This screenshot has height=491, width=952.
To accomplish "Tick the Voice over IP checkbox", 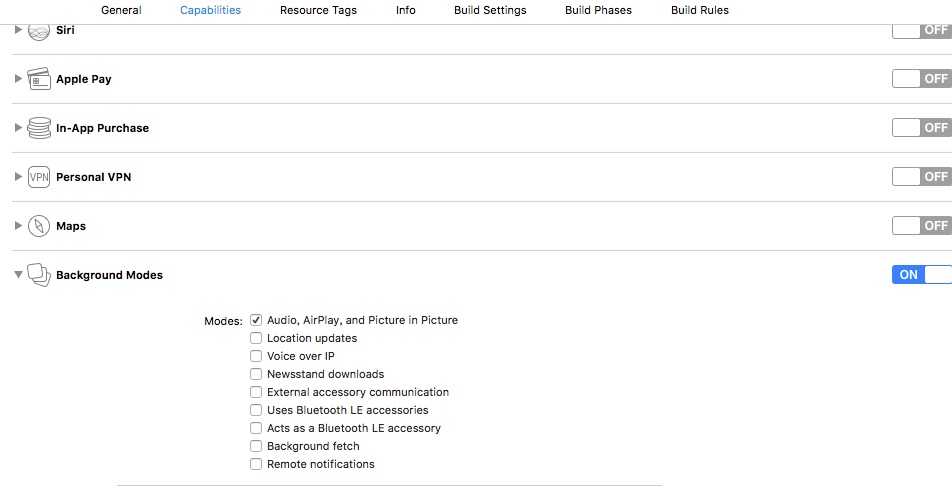I will 256,356.
